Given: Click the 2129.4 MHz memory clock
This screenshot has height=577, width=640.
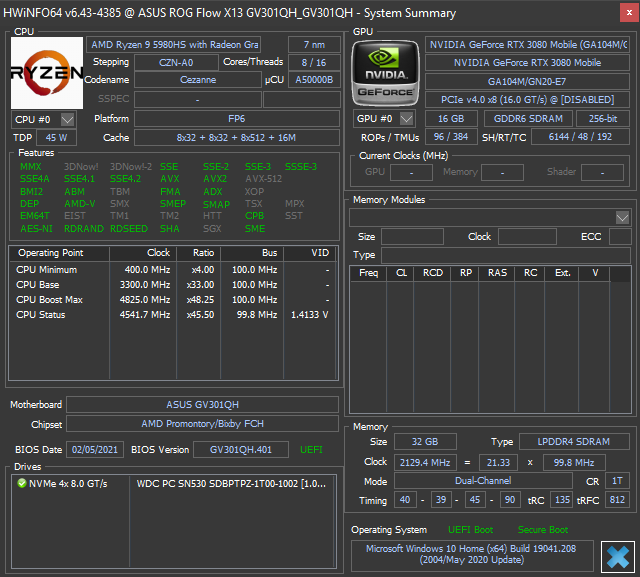Looking at the screenshot, I should point(425,462).
